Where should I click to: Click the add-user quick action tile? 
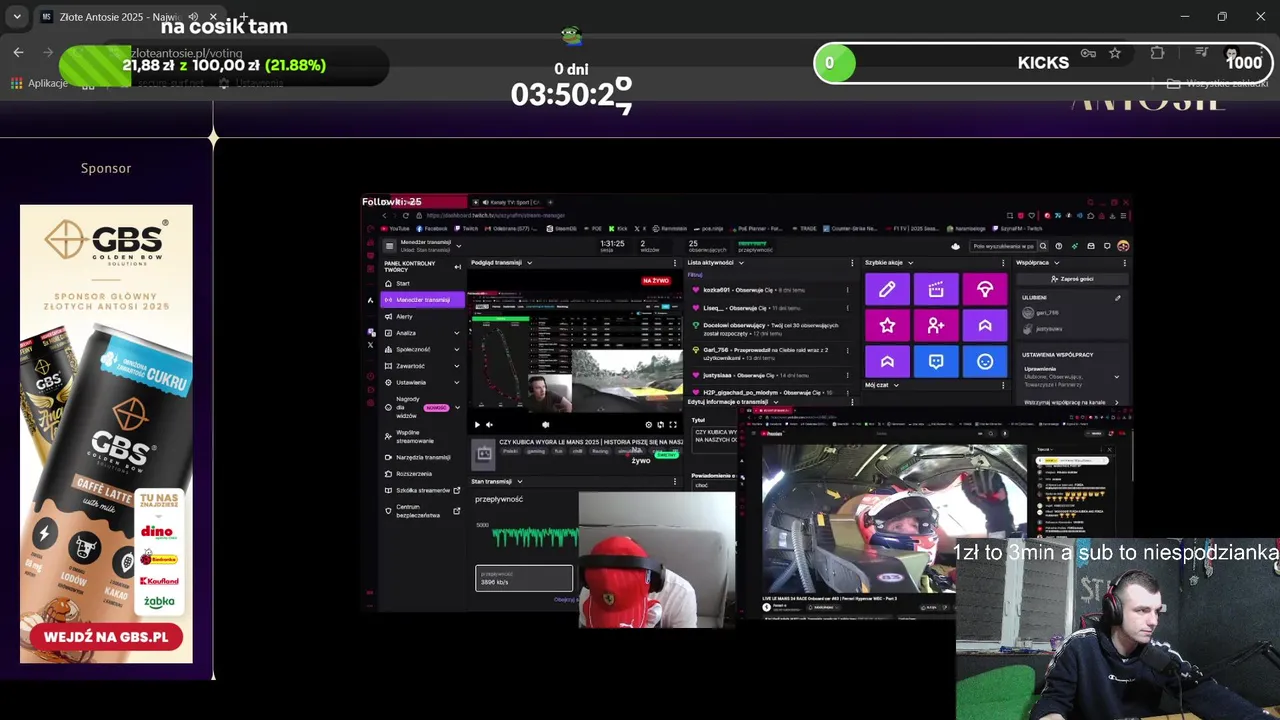coord(936,325)
